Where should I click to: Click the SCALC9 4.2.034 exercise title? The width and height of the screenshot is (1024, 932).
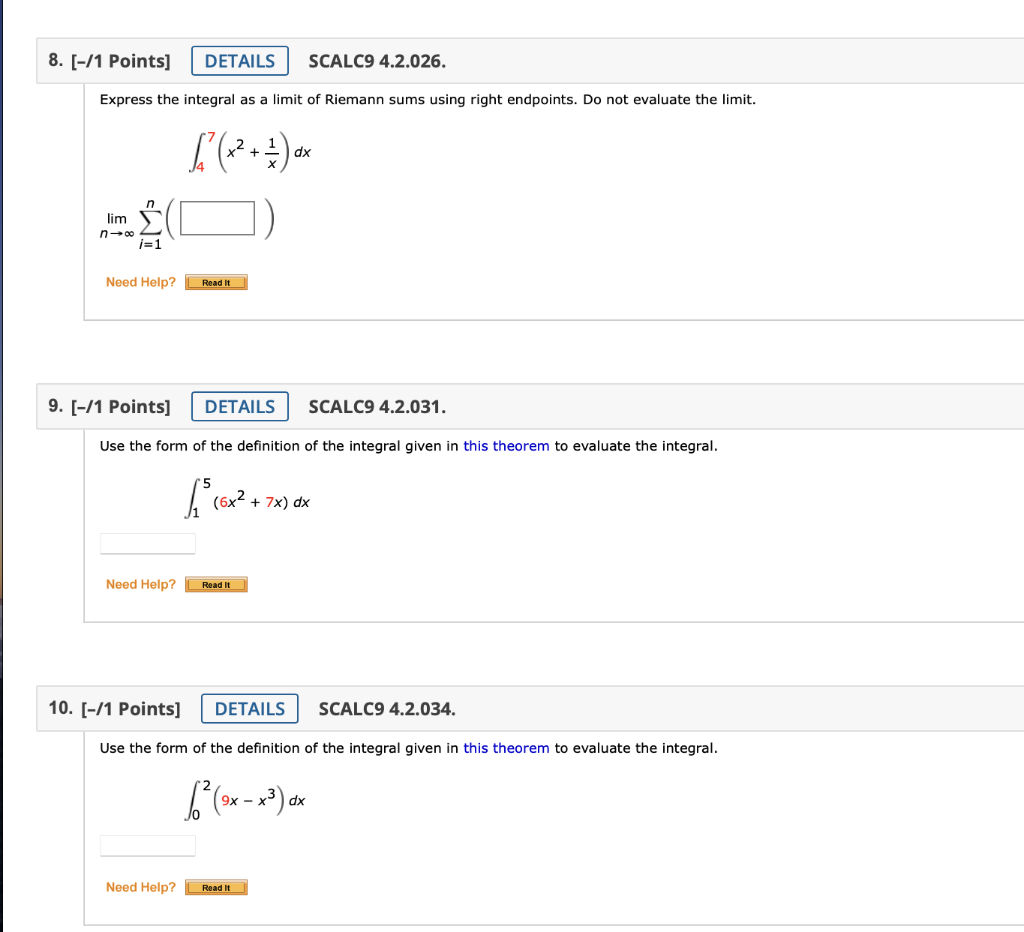[387, 708]
